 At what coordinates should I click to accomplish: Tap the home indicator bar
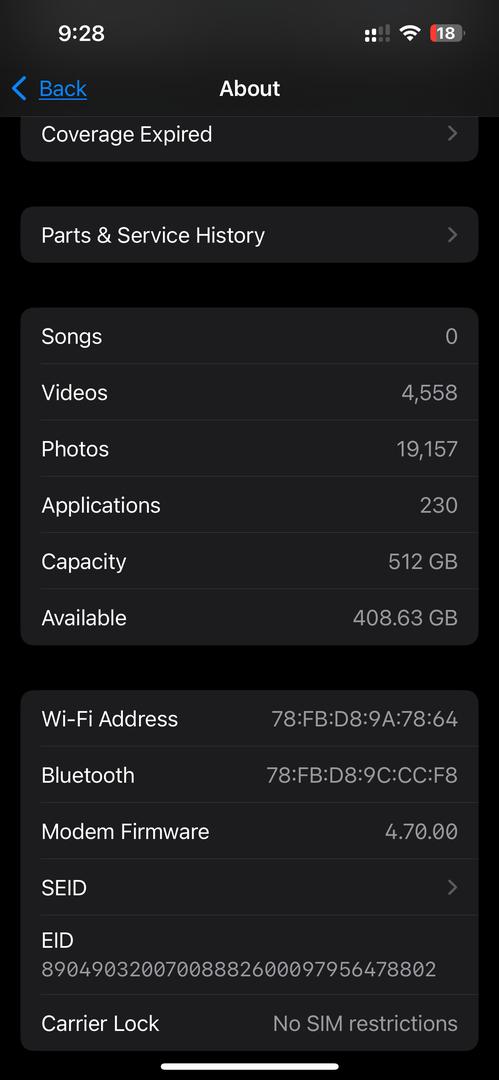(x=250, y=1067)
